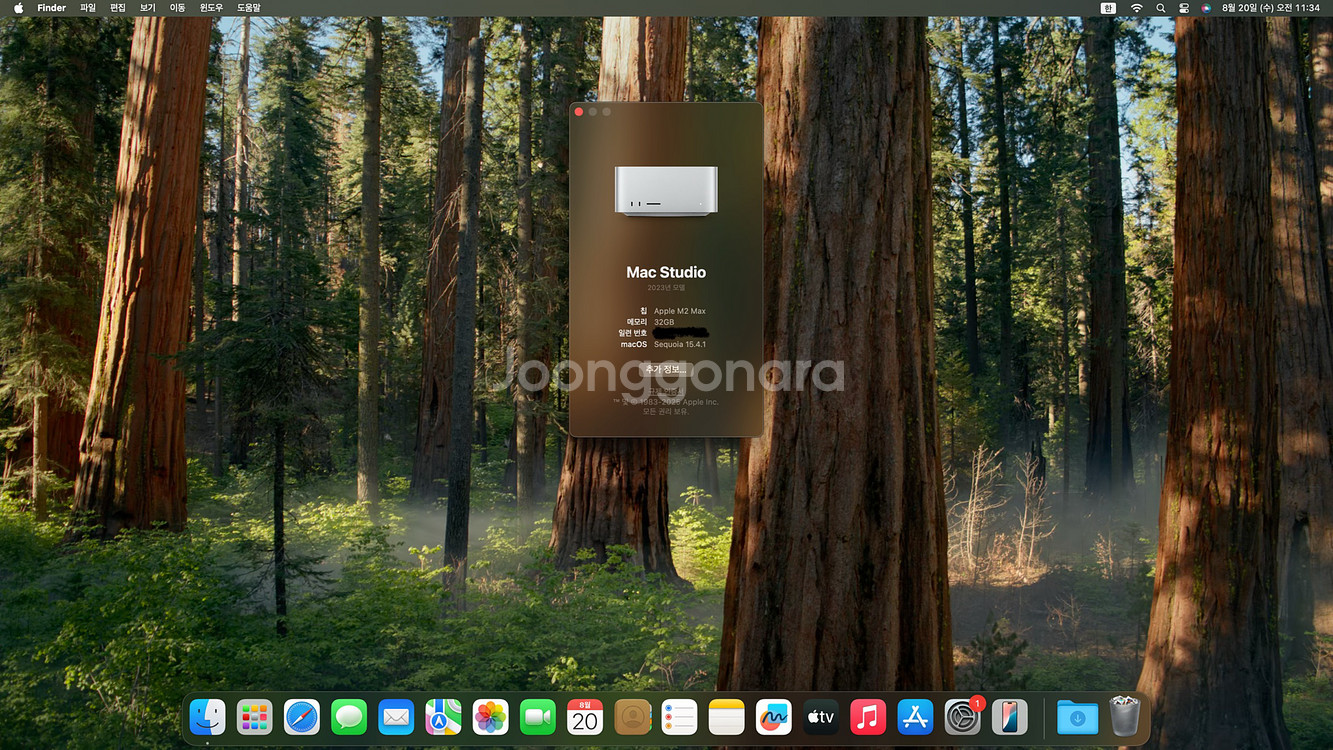Viewport: 1333px width, 750px height.
Task: Open the Apple logo menu
Action: click(18, 7)
